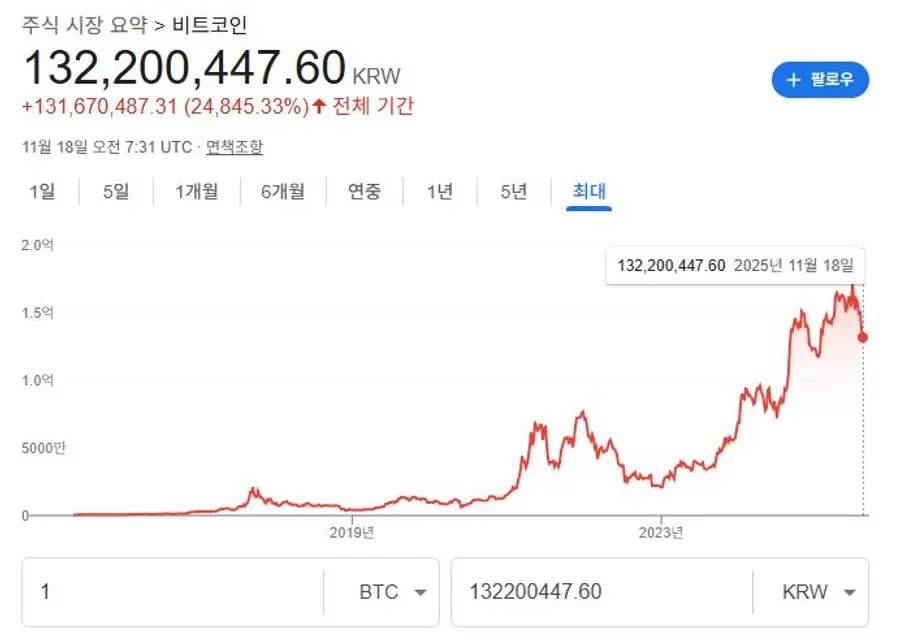
Task: Select the 5일 time range tab
Action: tap(116, 191)
